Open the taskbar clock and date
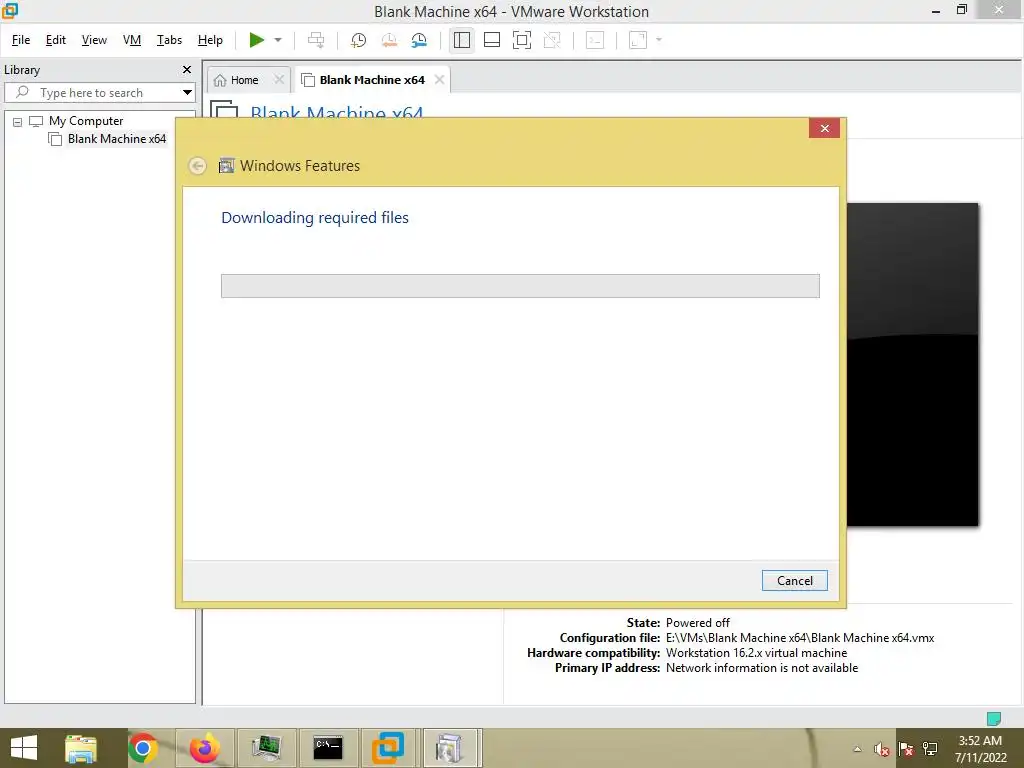This screenshot has width=1024, height=768. tap(981, 749)
